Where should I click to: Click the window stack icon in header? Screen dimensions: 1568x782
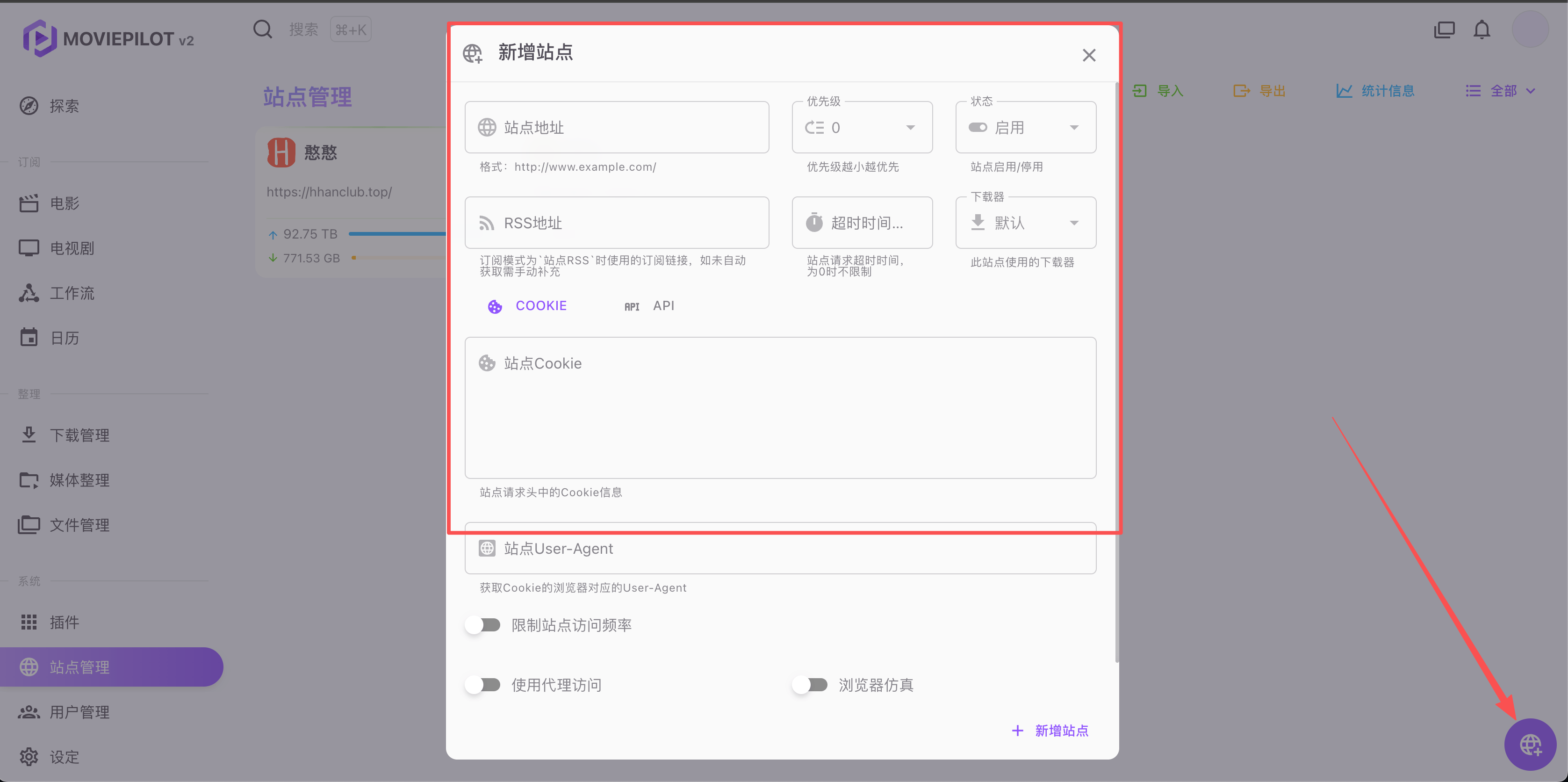coord(1444,29)
